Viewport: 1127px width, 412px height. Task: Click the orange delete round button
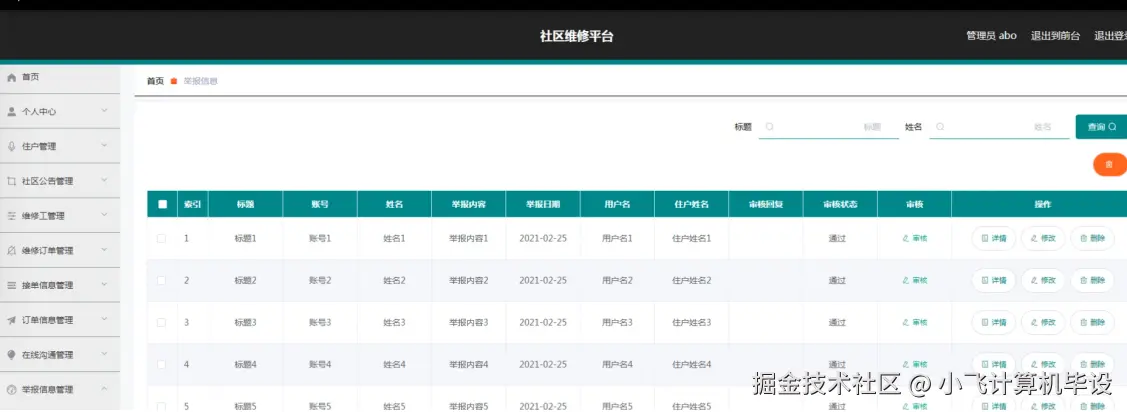pos(1110,165)
